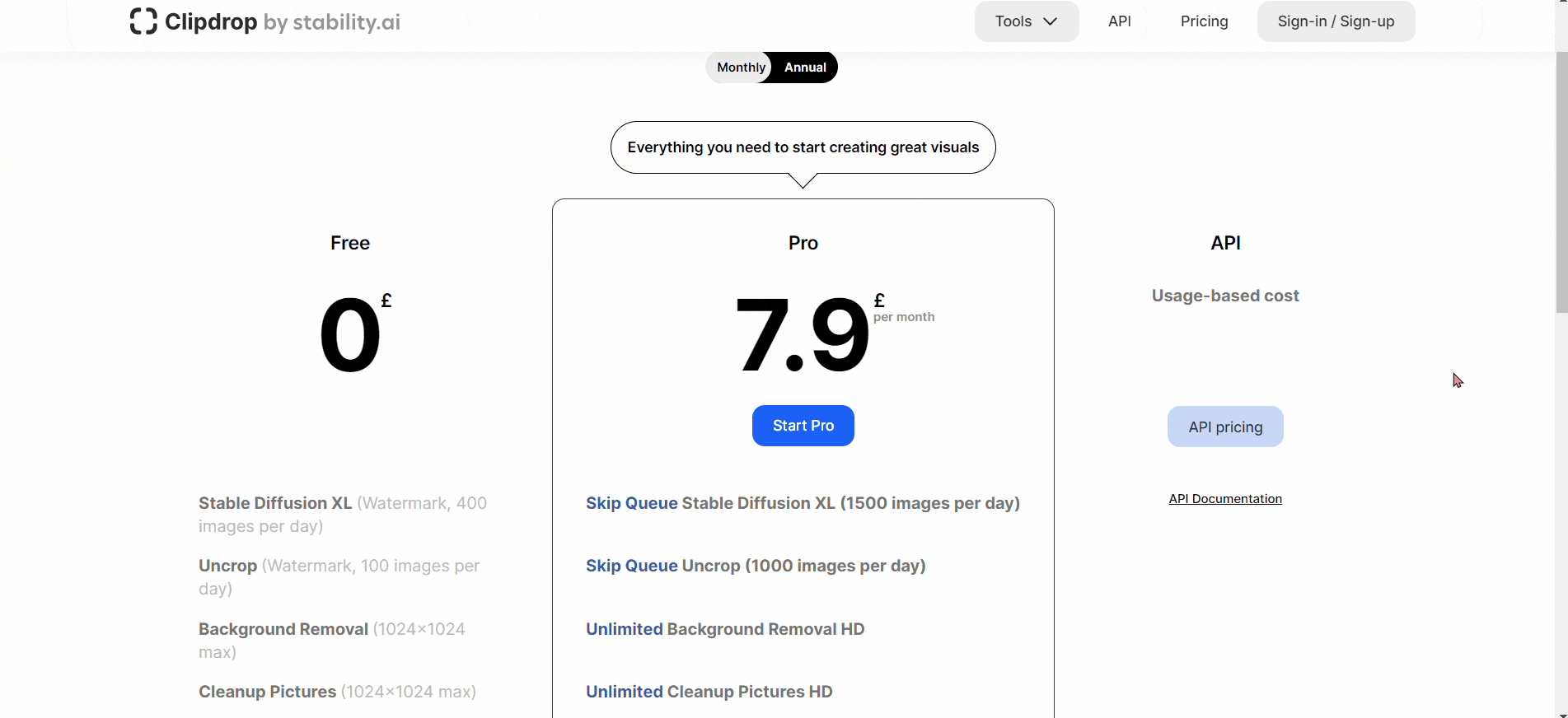This screenshot has width=1568, height=718.
Task: Click the API pricing button
Action: coord(1225,427)
